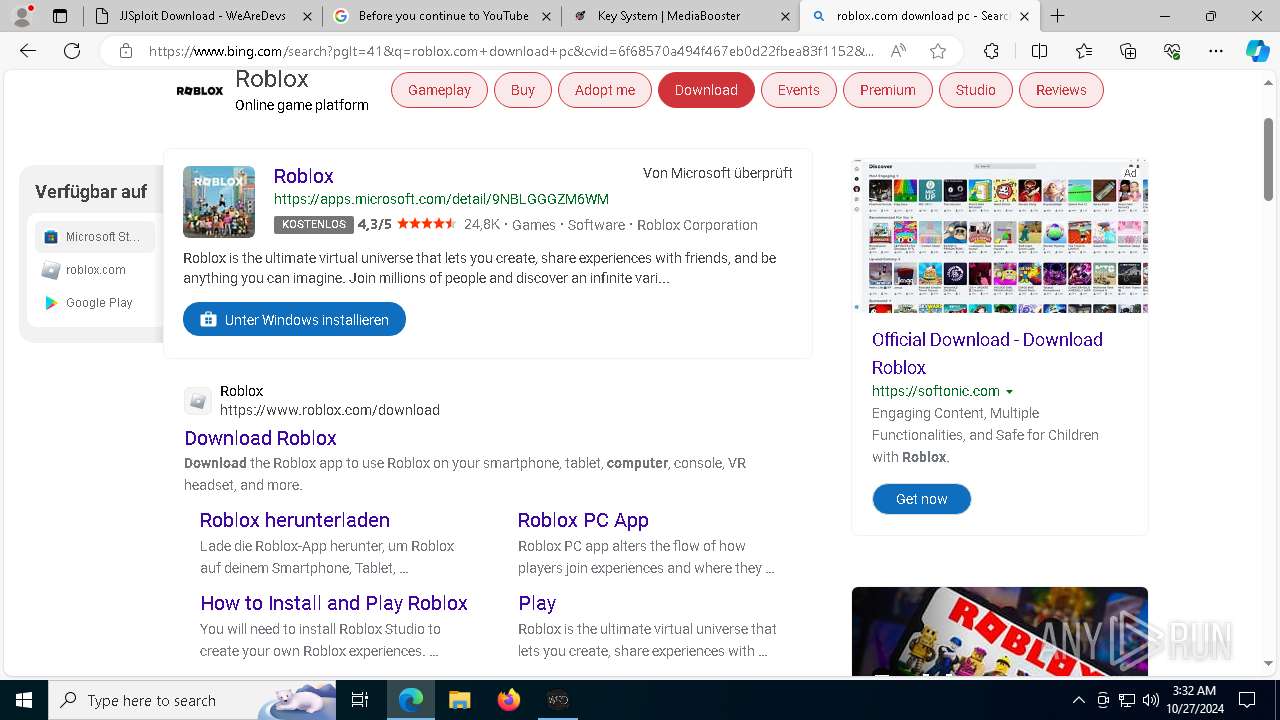Screen dimensions: 1280x720
Task: Open the profile avatar icon
Action: pos(22,15)
